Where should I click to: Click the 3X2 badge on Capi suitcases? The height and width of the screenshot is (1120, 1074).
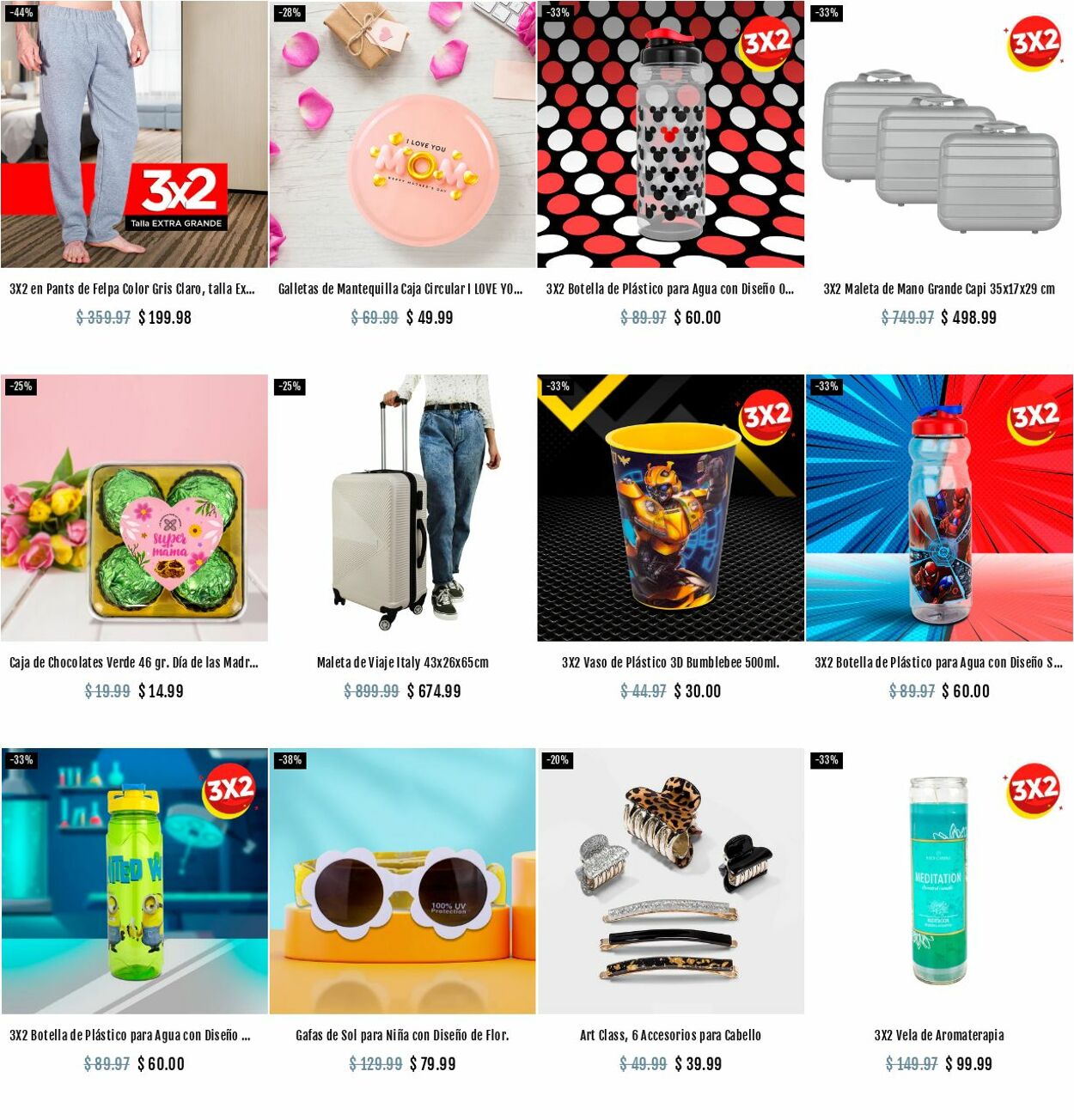[x=1034, y=42]
